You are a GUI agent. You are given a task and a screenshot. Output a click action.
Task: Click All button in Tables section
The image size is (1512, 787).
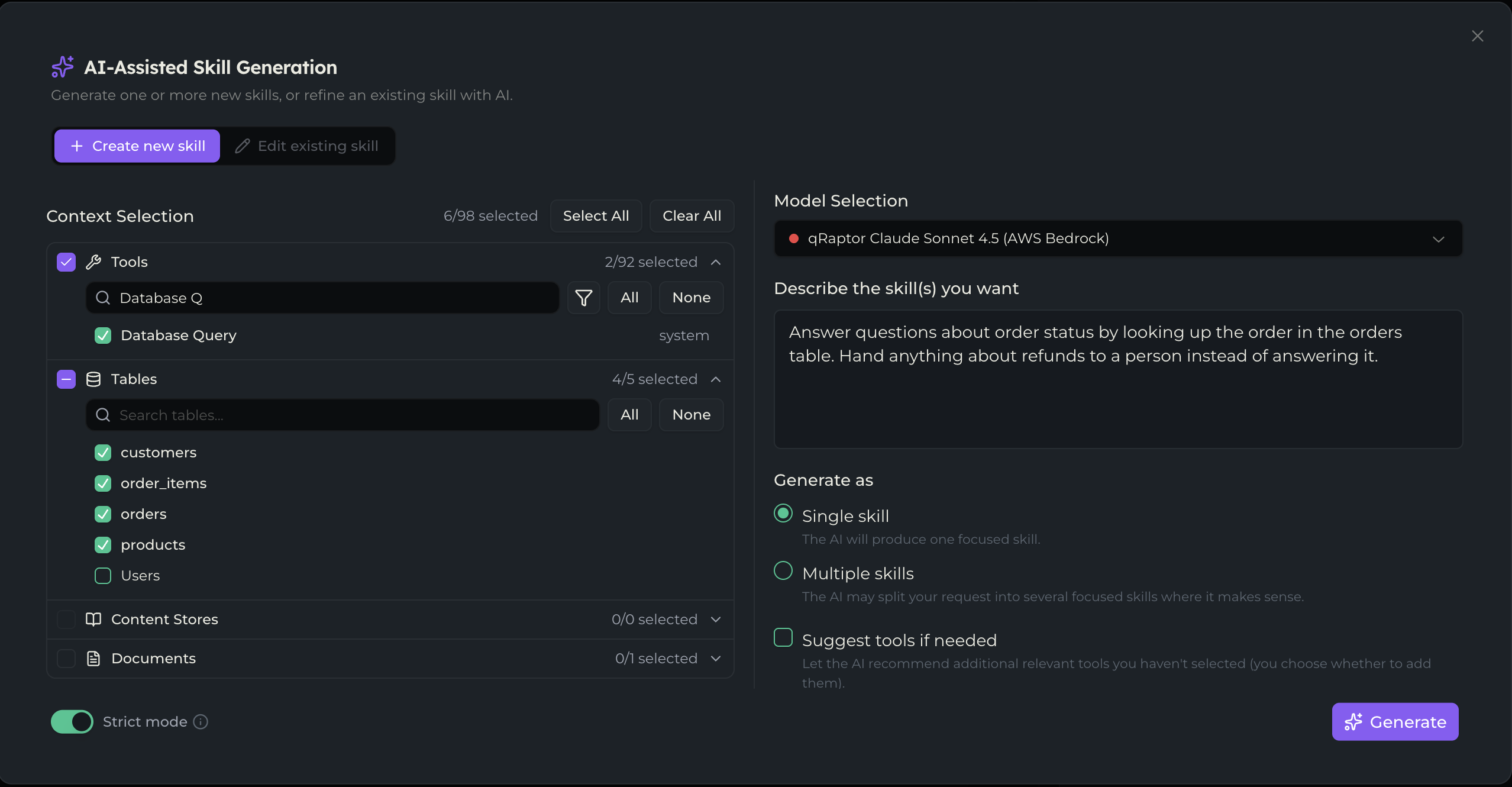coord(629,415)
